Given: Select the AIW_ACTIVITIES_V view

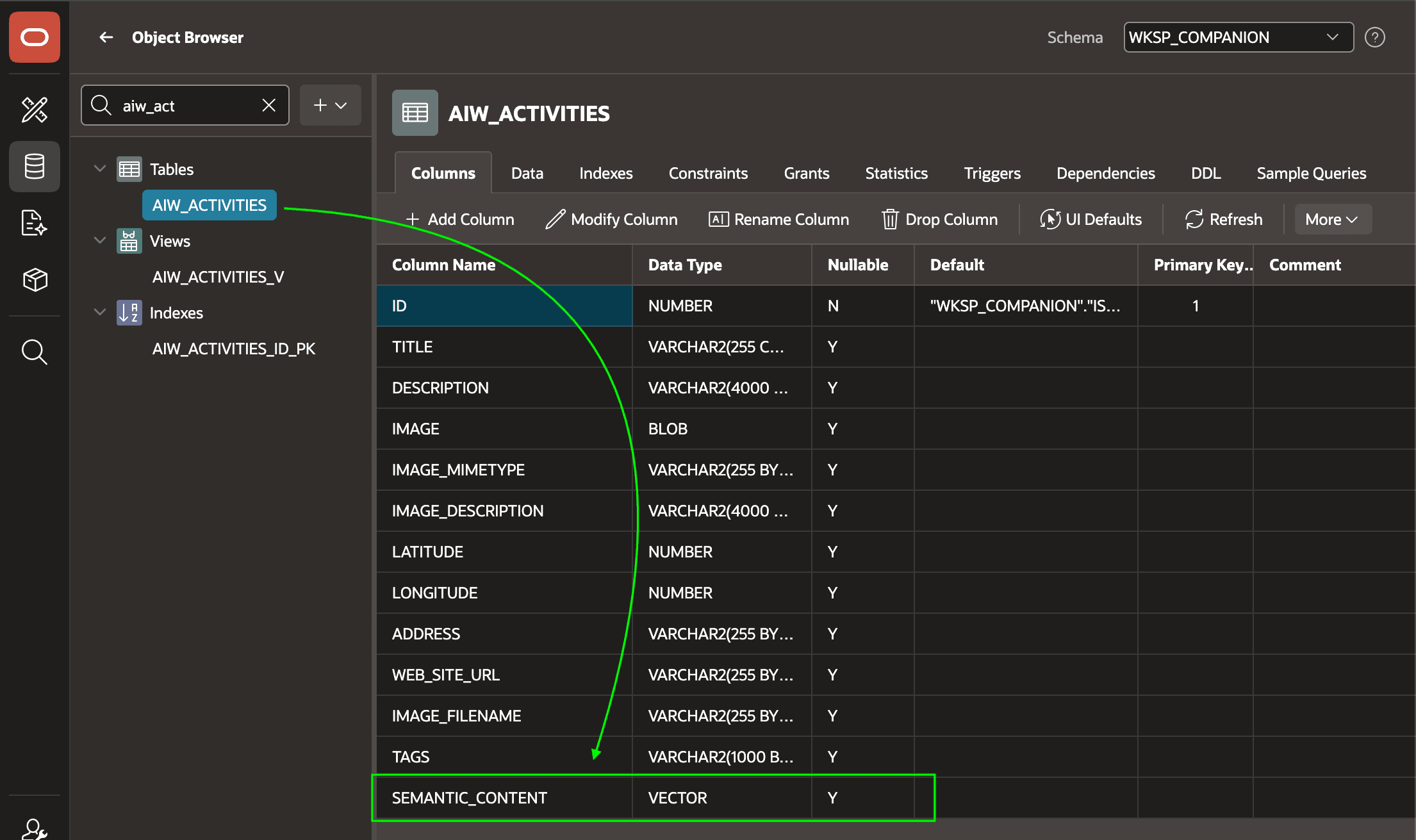Looking at the screenshot, I should pos(218,277).
